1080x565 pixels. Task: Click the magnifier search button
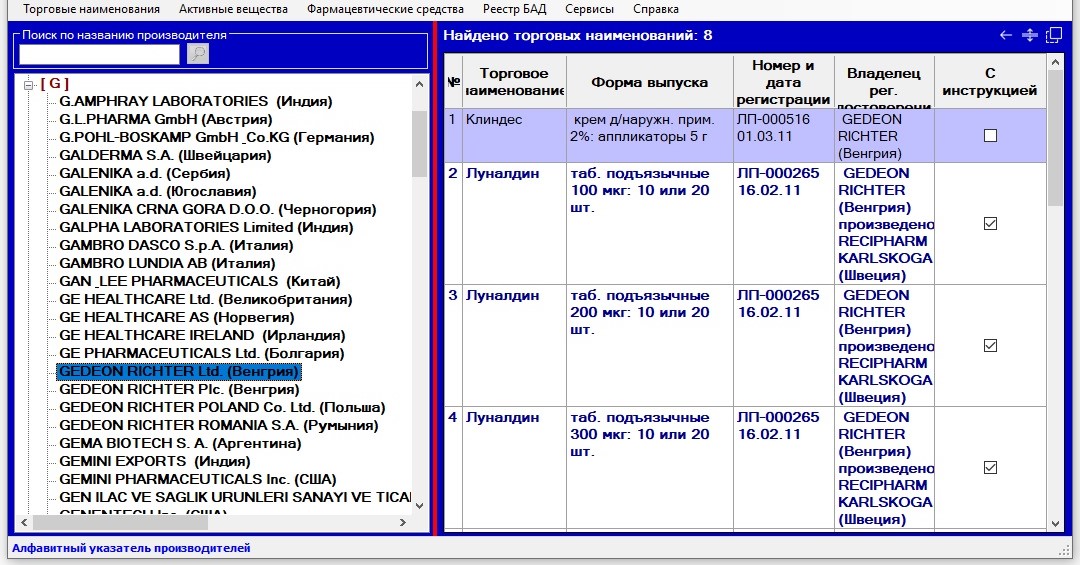tap(198, 54)
